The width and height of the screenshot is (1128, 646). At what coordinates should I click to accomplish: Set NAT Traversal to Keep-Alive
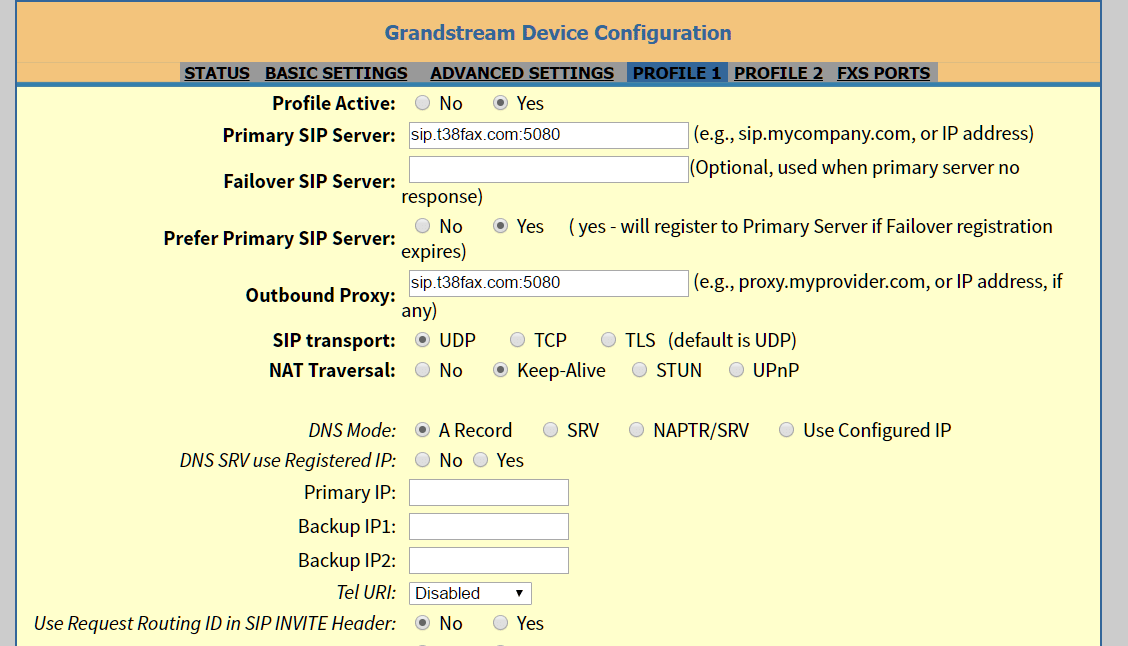click(500, 370)
